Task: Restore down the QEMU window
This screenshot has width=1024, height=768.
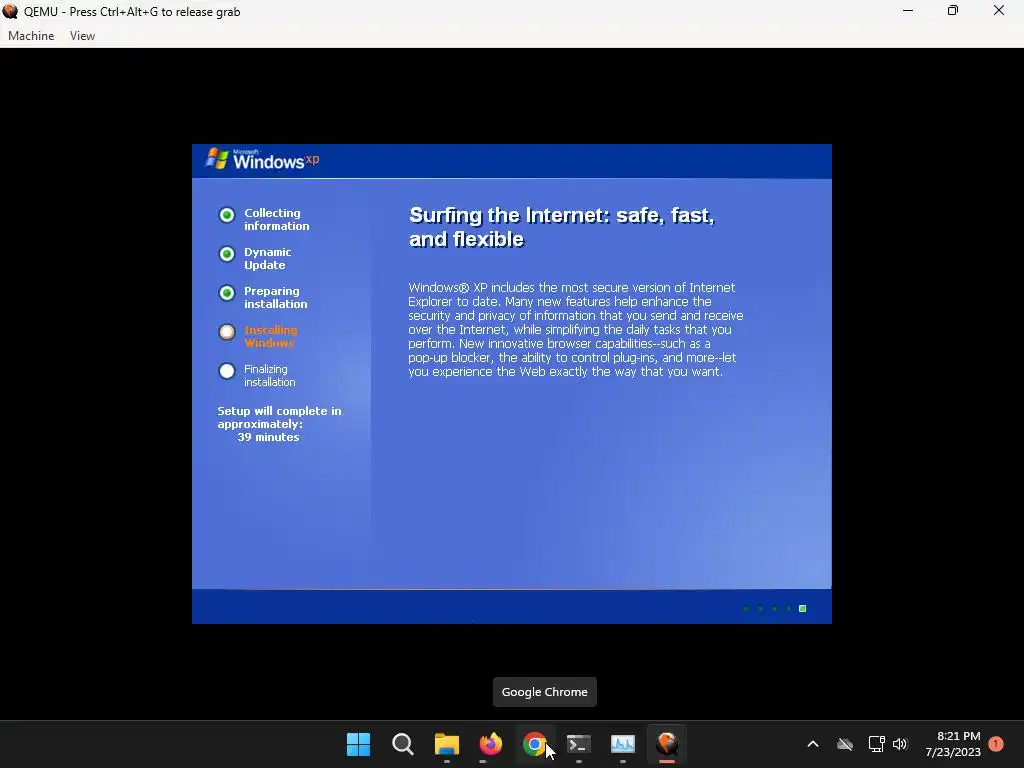Action: click(953, 11)
